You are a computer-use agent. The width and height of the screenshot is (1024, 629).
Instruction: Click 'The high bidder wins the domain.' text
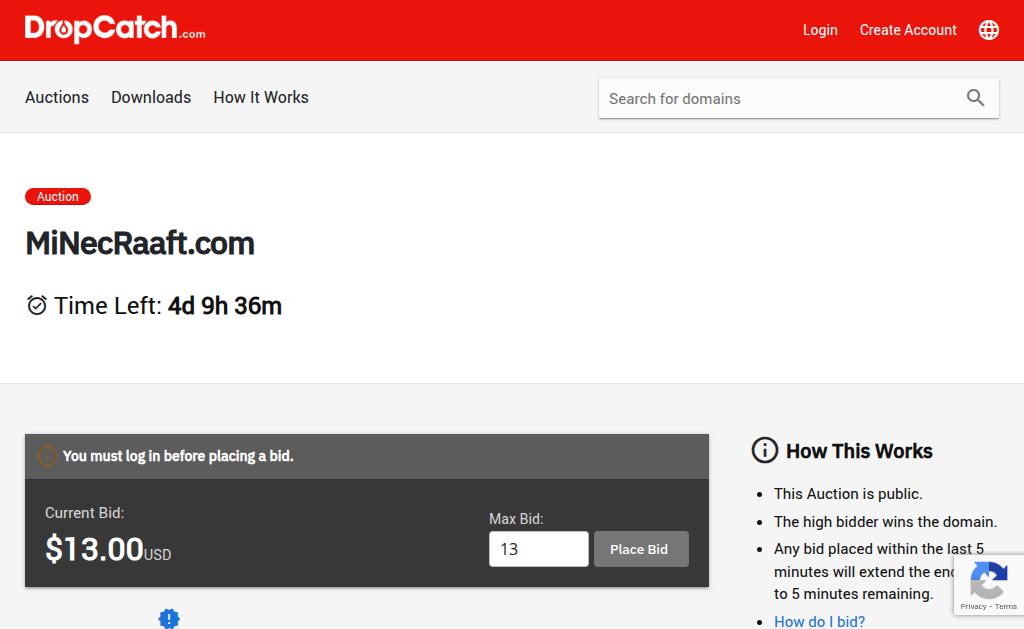click(885, 522)
